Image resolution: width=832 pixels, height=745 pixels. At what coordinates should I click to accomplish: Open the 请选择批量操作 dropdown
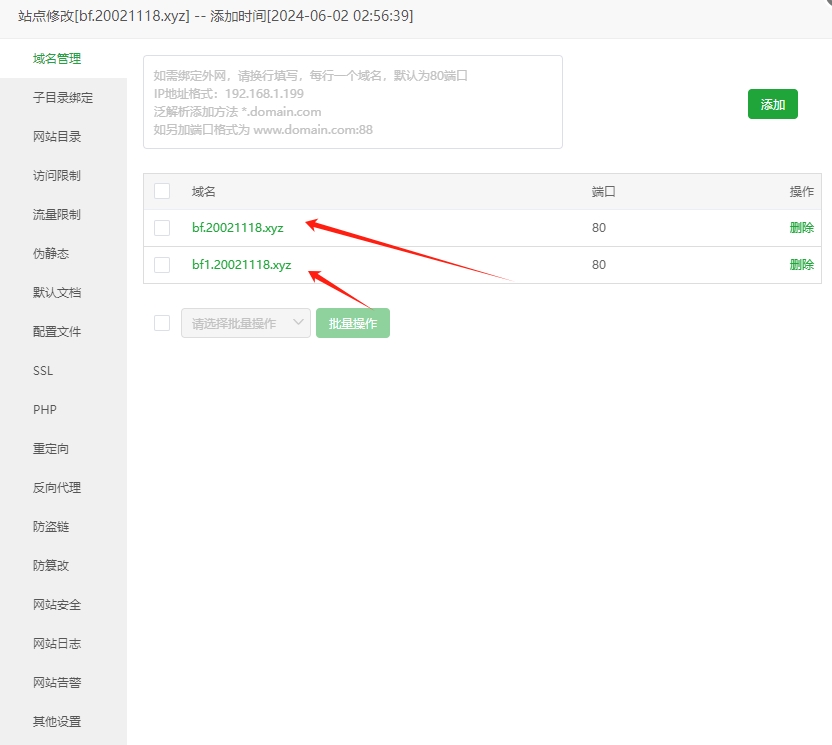pyautogui.click(x=245, y=322)
